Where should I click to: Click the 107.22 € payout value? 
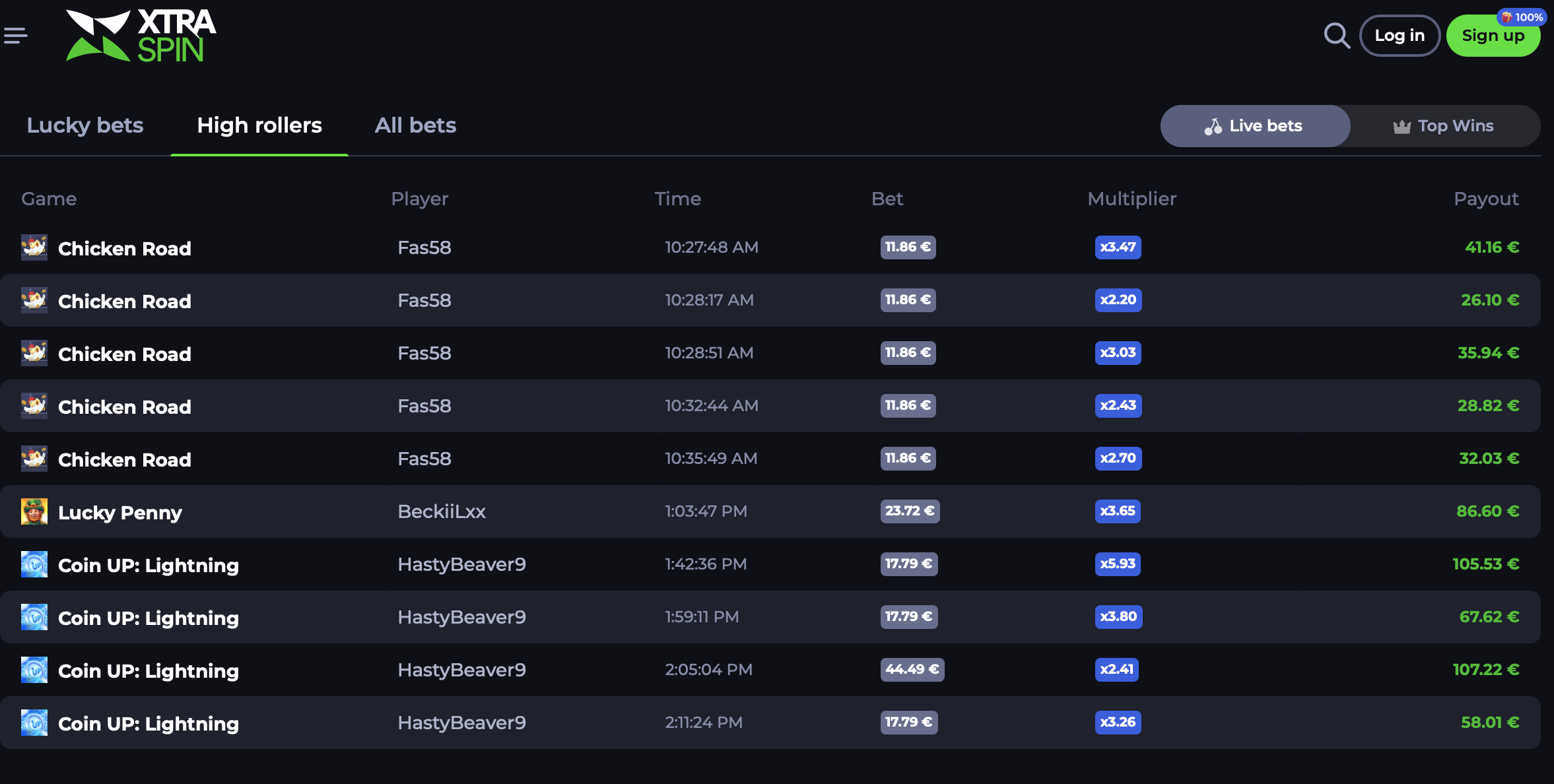point(1486,670)
